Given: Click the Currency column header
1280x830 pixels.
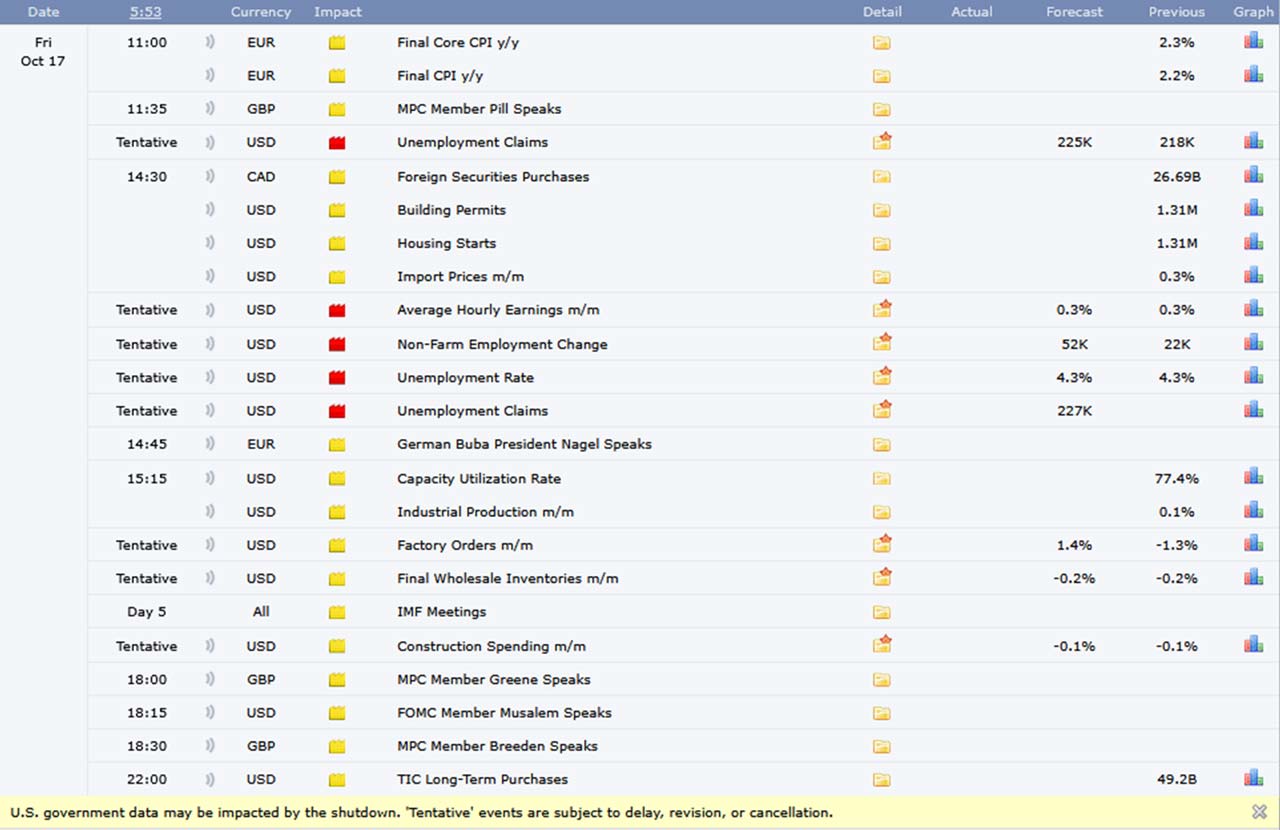Looking at the screenshot, I should click(x=260, y=12).
